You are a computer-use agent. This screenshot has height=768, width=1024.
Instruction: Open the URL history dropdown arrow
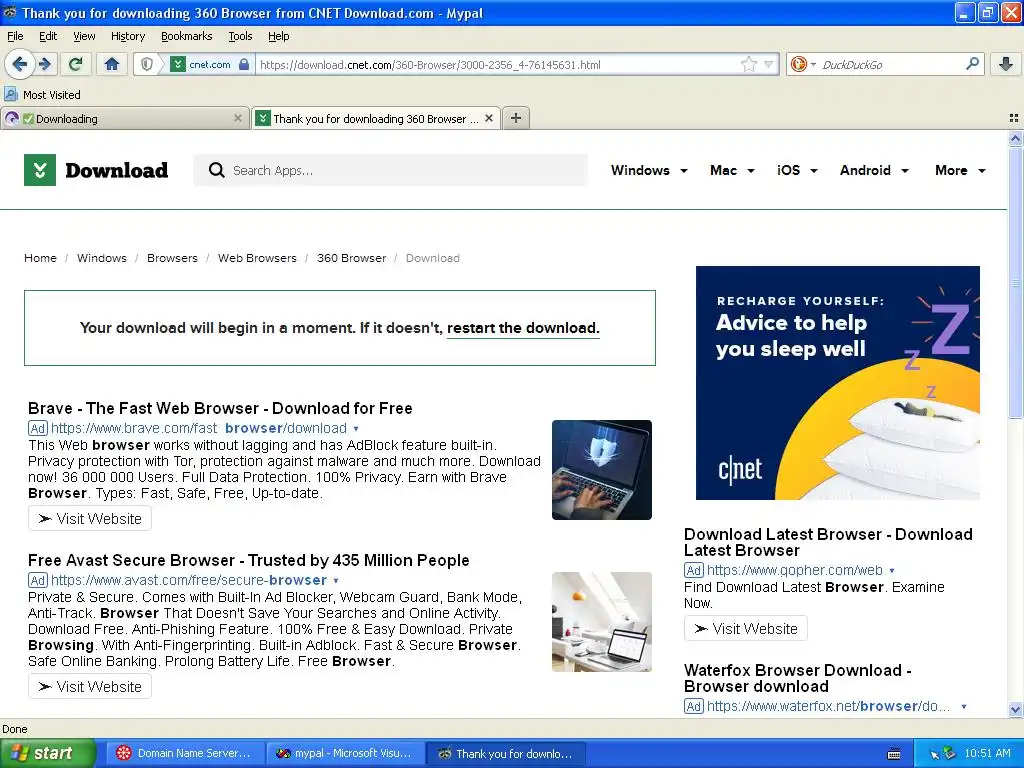(x=769, y=64)
